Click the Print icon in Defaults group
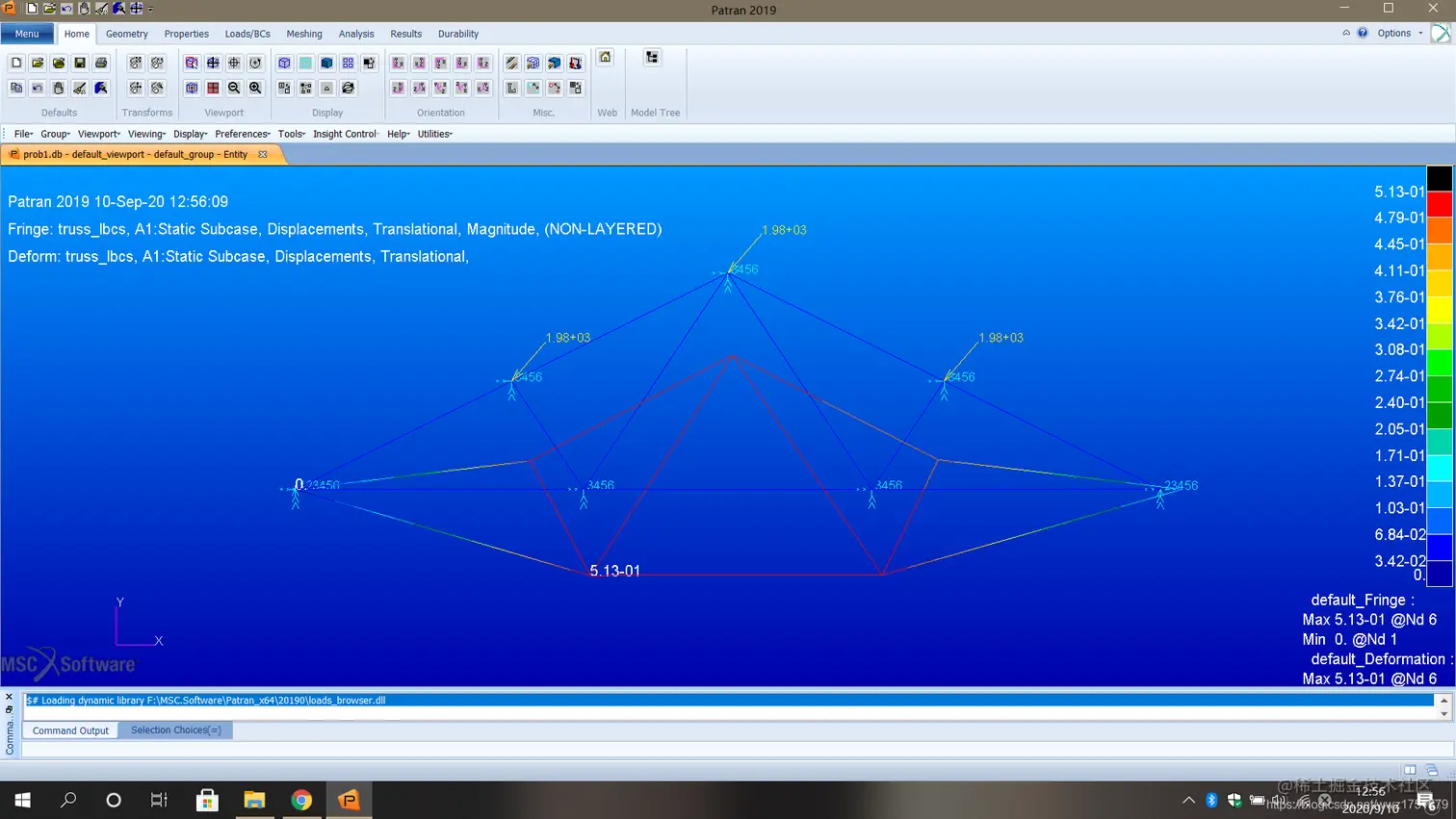 tap(101, 63)
